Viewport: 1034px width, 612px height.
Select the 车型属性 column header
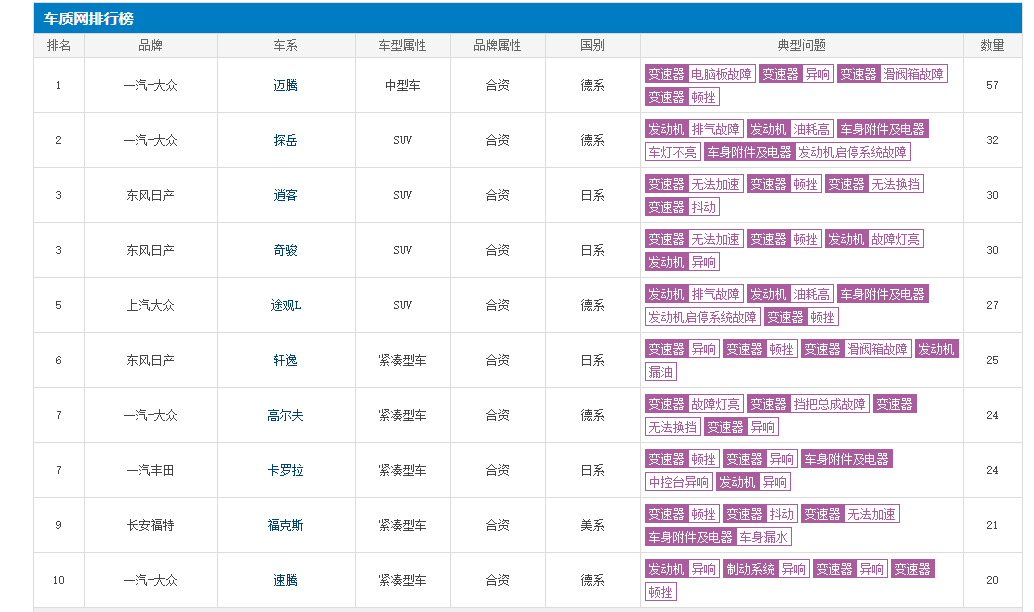click(402, 46)
